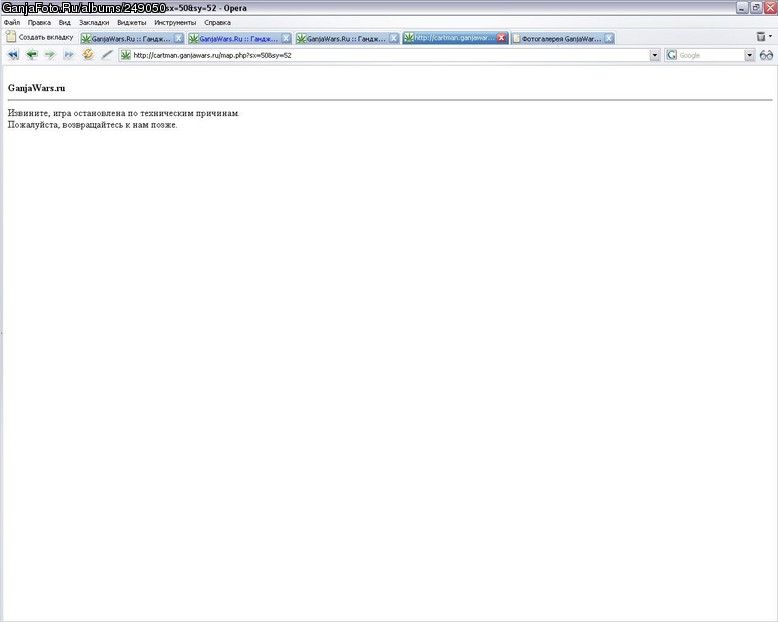Screen dimensions: 778x622
Task: Click text 'Пожалуйста, возвращайтесь к нам позже.'
Action: click(x=93, y=124)
